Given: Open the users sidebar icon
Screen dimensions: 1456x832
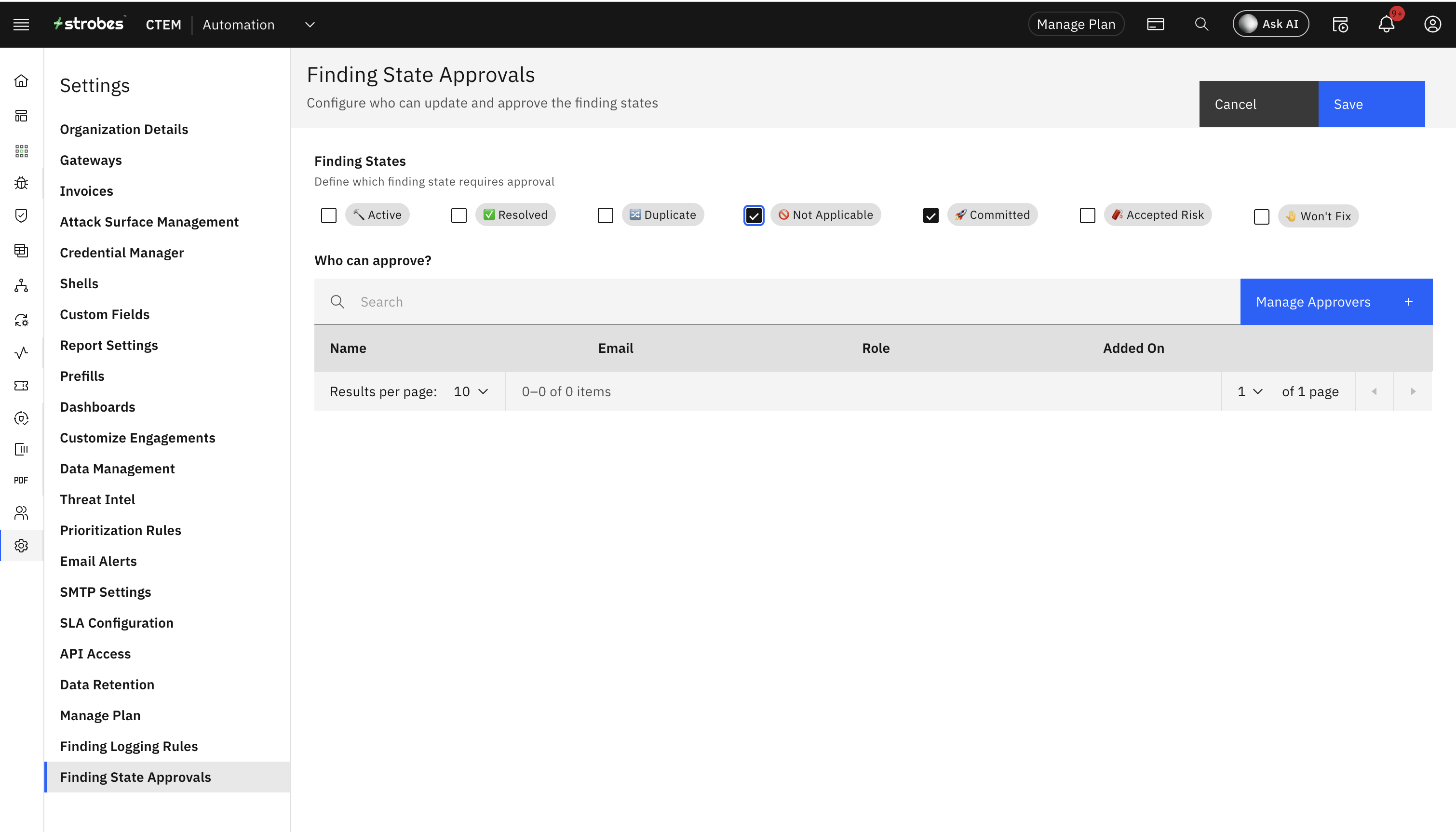Looking at the screenshot, I should [x=21, y=512].
